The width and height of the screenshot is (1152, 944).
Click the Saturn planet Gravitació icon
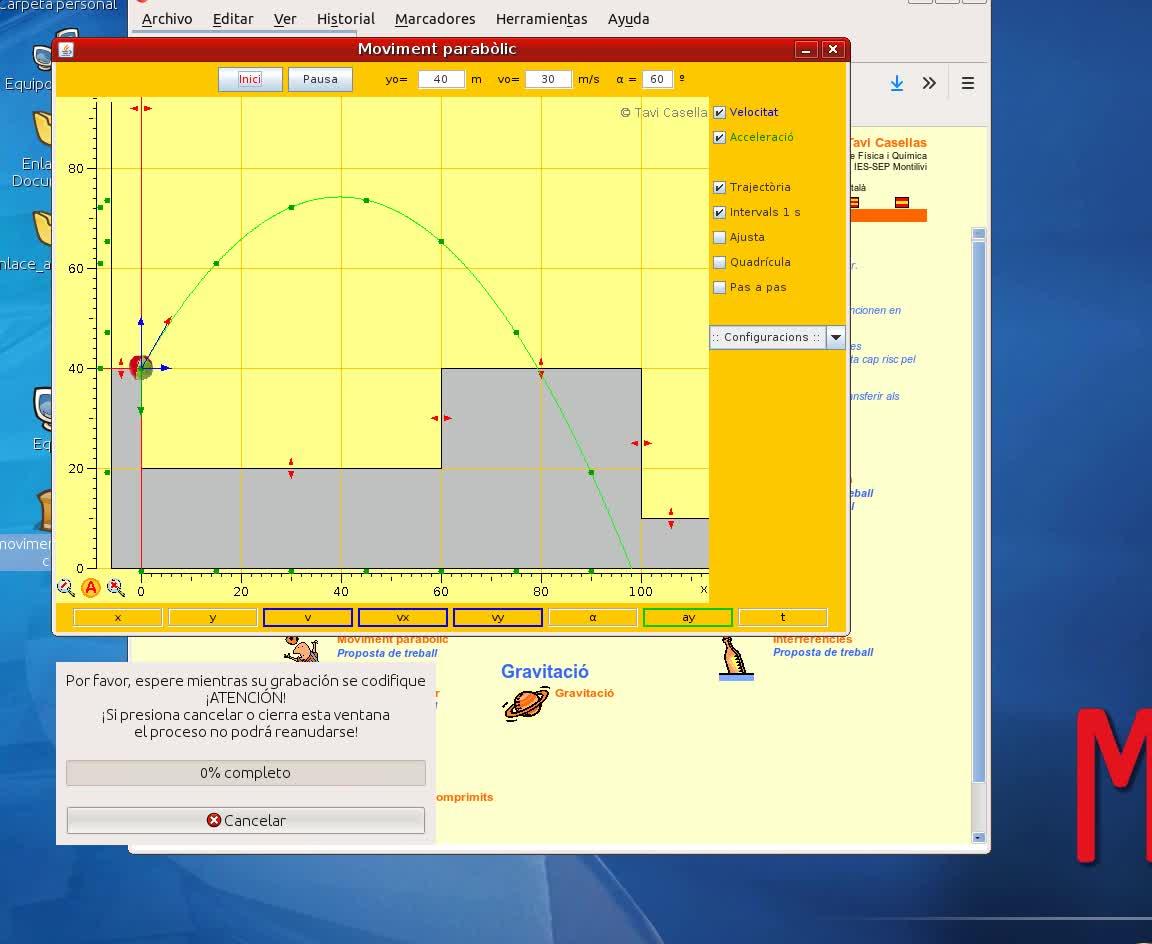pyautogui.click(x=525, y=702)
